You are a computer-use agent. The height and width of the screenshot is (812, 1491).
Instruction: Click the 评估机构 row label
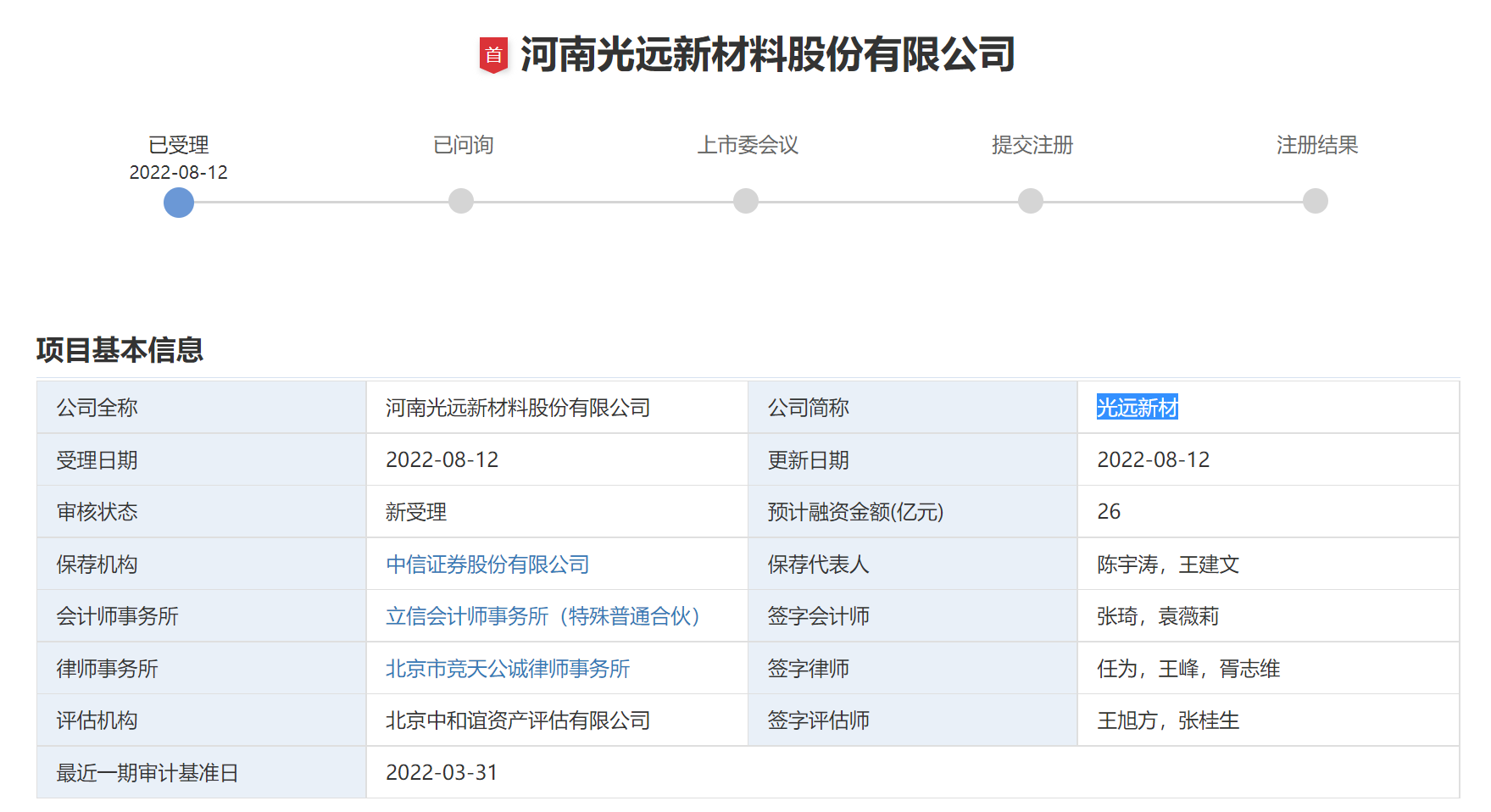click(x=97, y=720)
